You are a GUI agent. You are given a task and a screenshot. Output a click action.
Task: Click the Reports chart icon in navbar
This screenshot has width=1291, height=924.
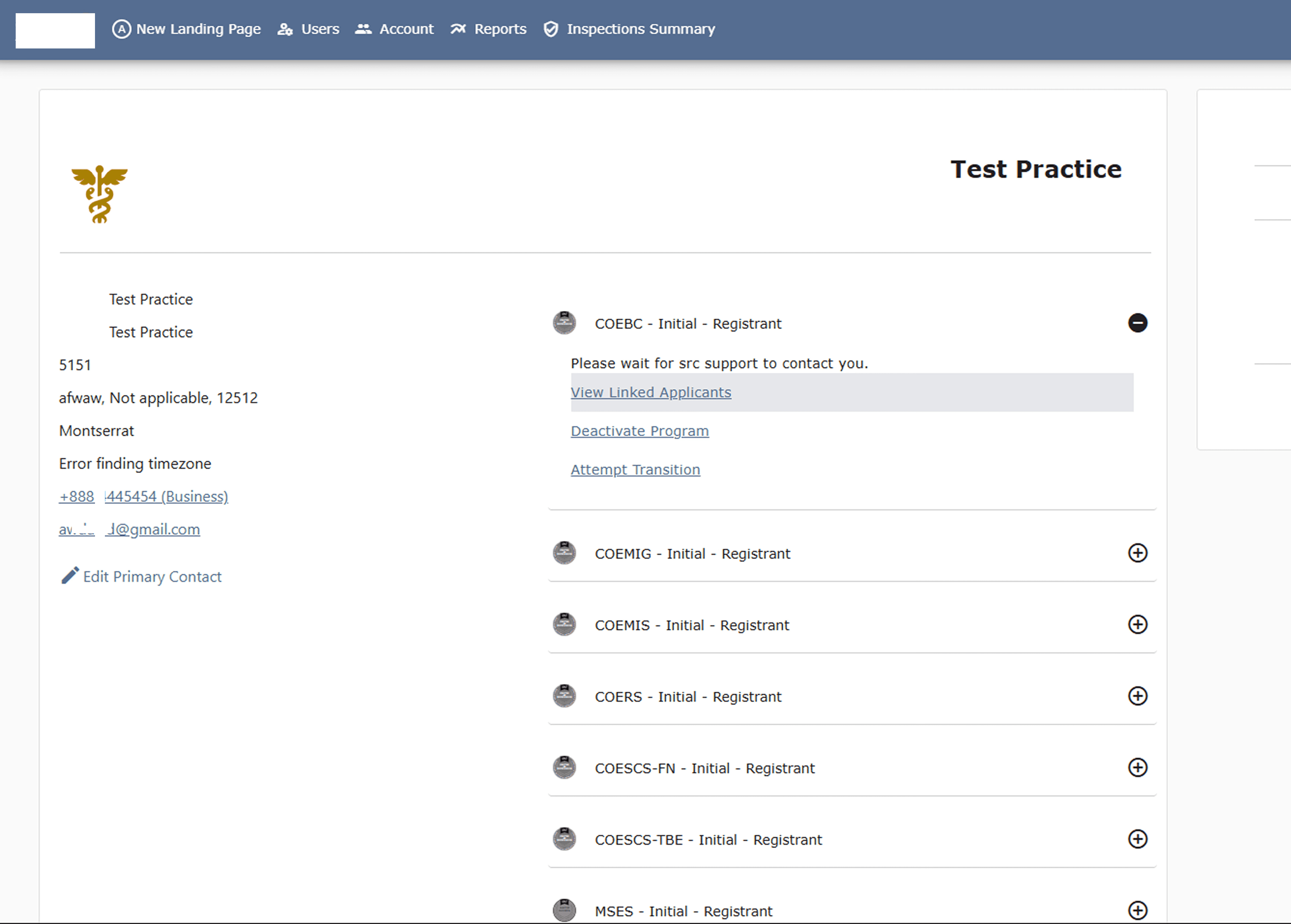(458, 29)
